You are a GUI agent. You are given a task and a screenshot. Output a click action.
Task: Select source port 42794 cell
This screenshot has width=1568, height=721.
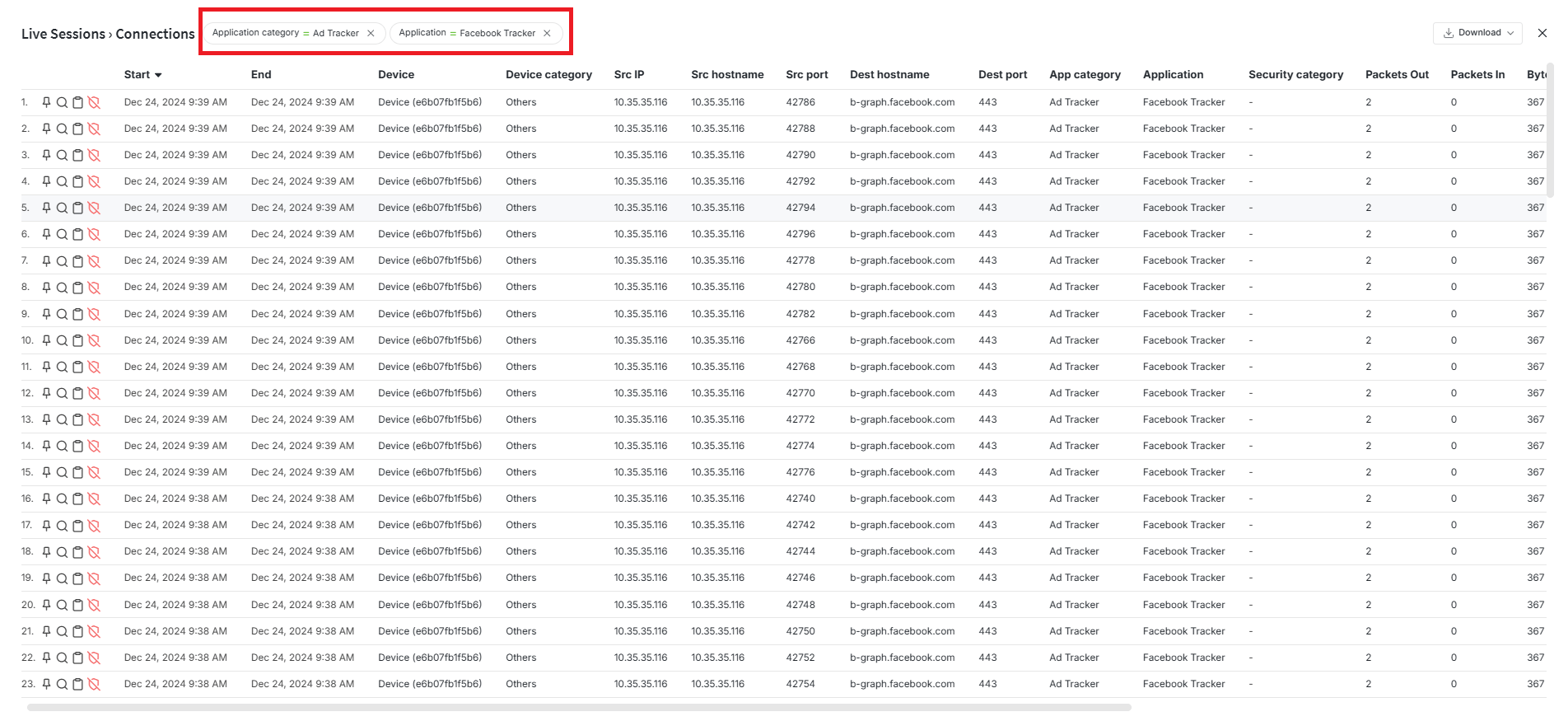coord(800,208)
